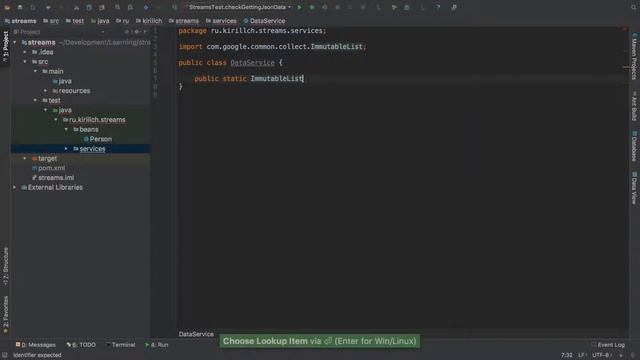Change file encoding via UTF-8 status item

601,355
